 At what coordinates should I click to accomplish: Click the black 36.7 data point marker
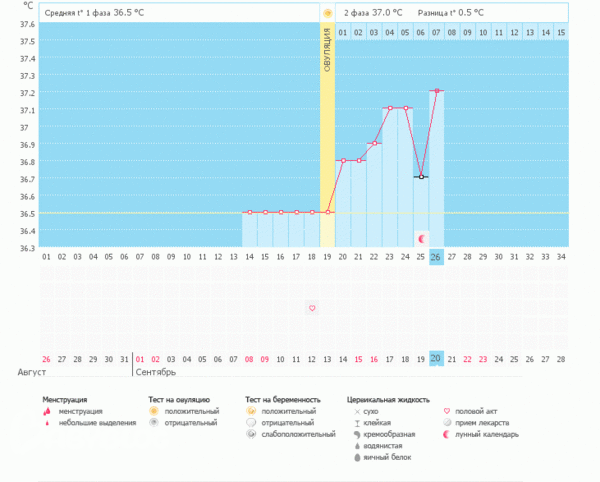point(421,177)
